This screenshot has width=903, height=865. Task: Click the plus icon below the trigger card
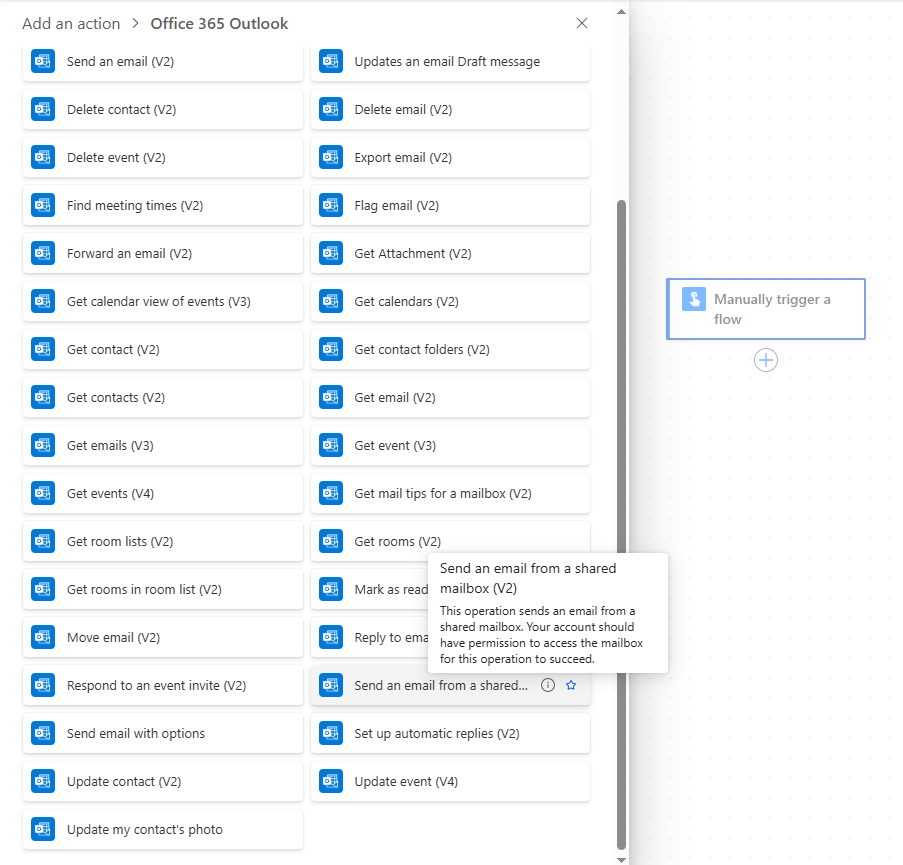[765, 359]
